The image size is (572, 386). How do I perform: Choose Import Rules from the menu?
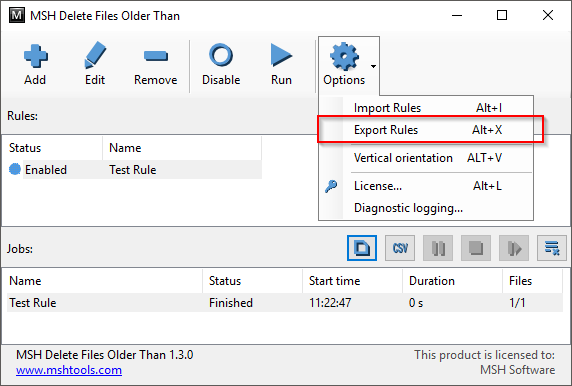(426, 108)
